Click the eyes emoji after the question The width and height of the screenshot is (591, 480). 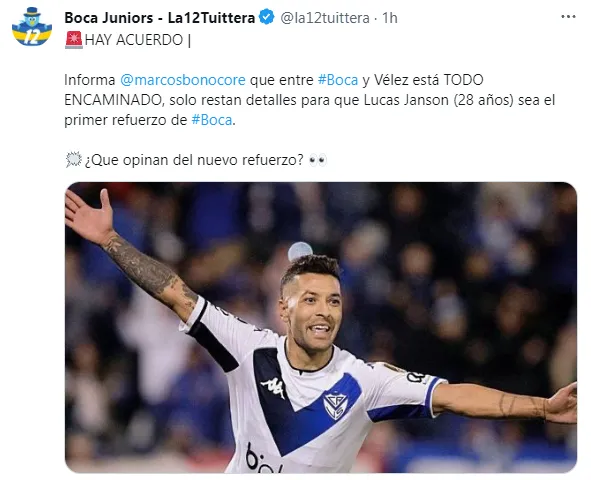(x=317, y=160)
